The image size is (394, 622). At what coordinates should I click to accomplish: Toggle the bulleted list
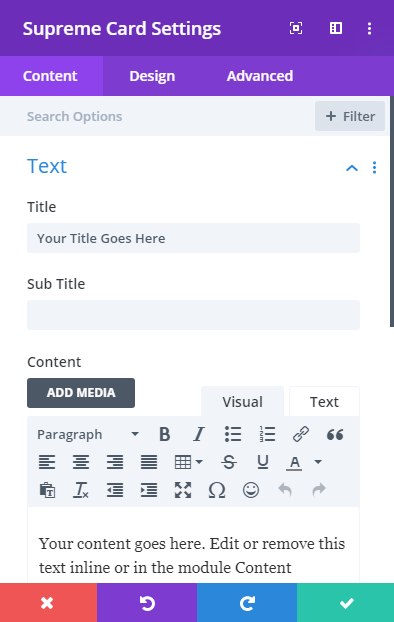(x=233, y=434)
